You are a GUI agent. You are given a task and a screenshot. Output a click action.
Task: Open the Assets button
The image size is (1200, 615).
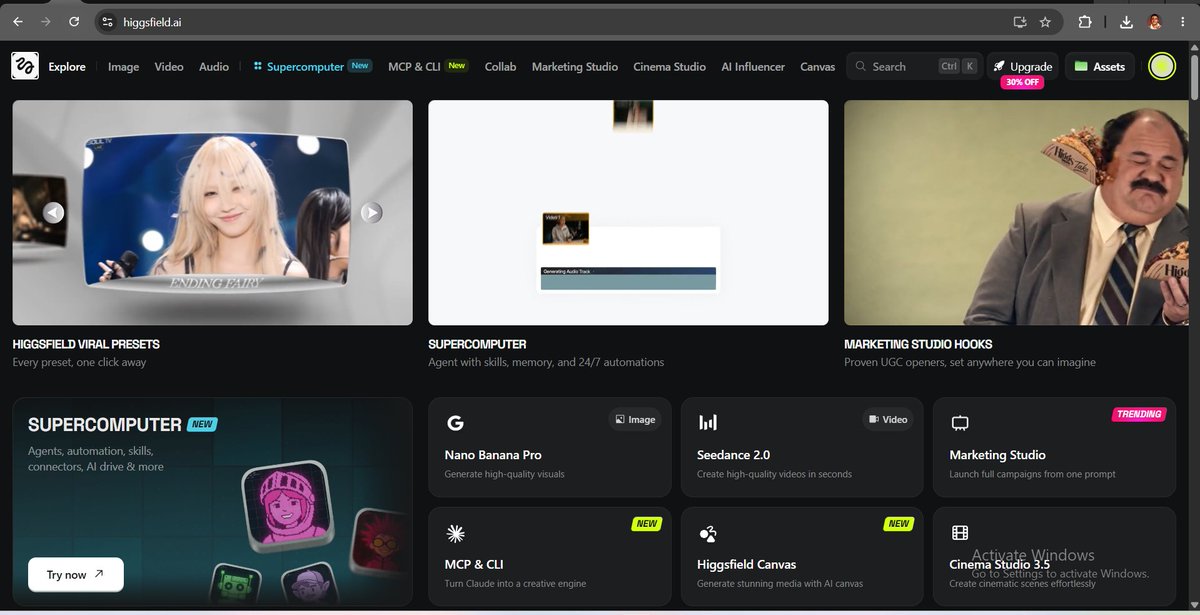click(1100, 66)
